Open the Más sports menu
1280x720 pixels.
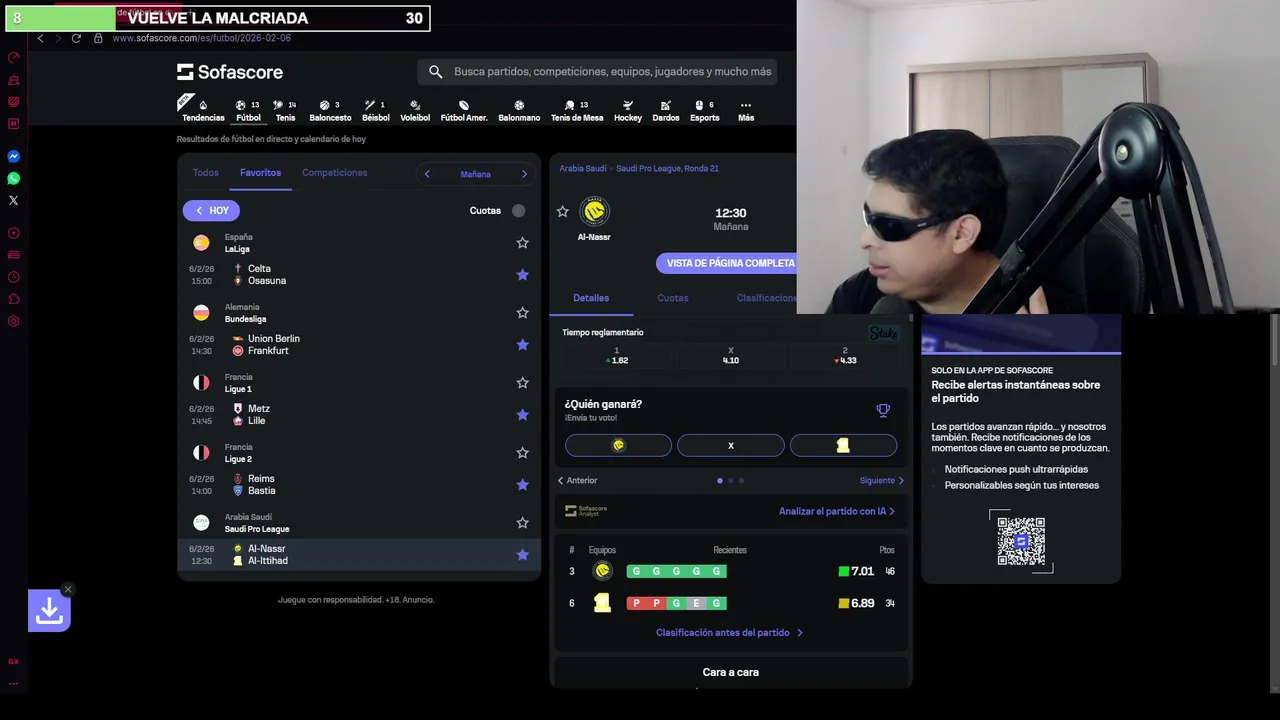(x=746, y=110)
